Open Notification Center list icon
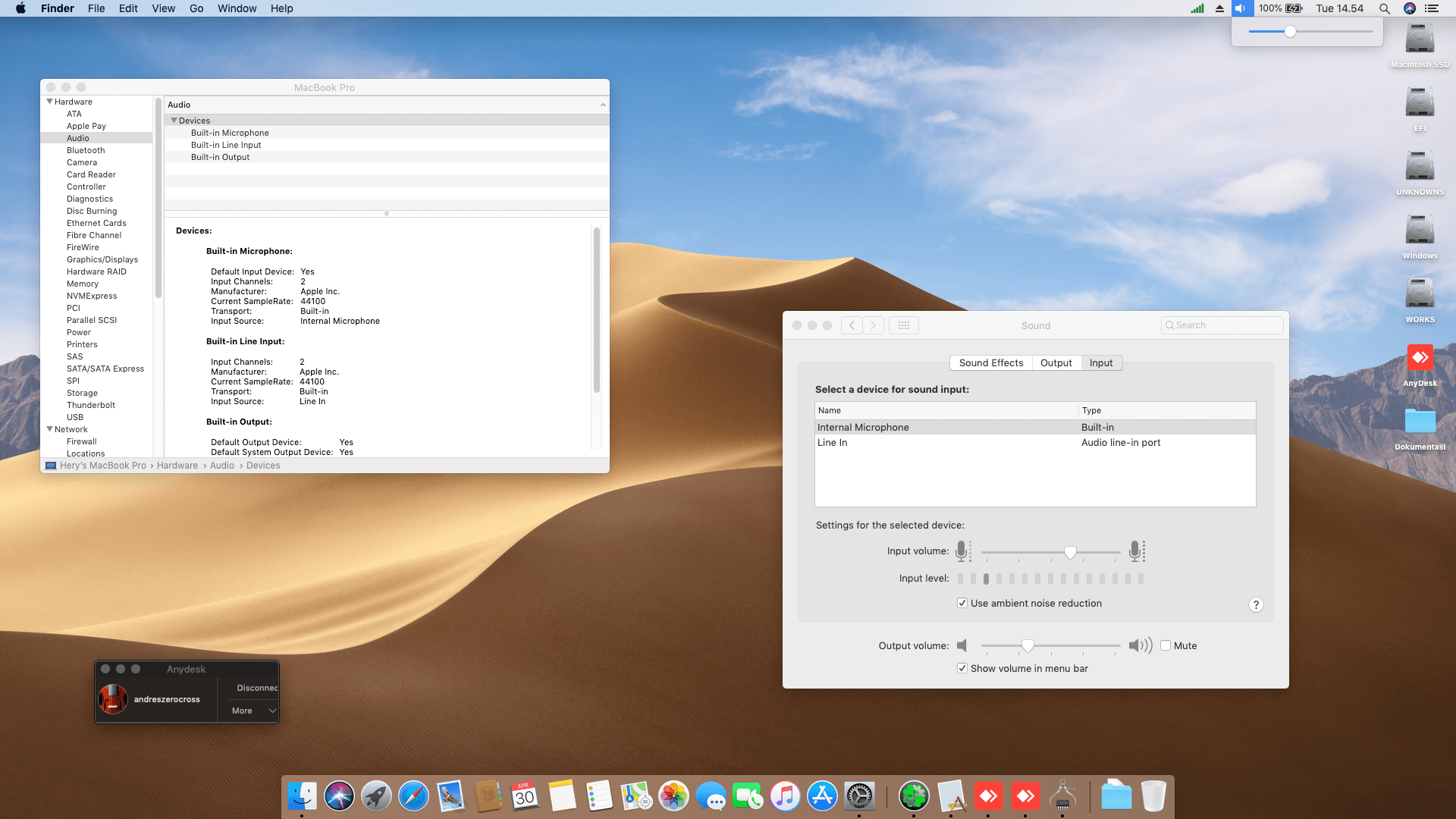 [x=1432, y=8]
